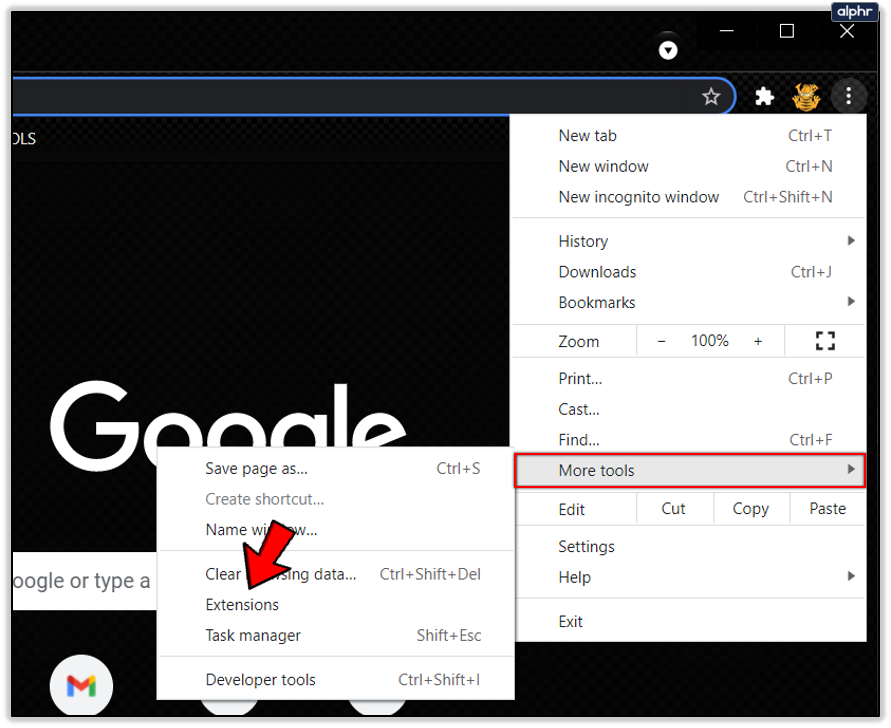Click the profile avatar icon
The image size is (891, 728).
[x=806, y=96]
